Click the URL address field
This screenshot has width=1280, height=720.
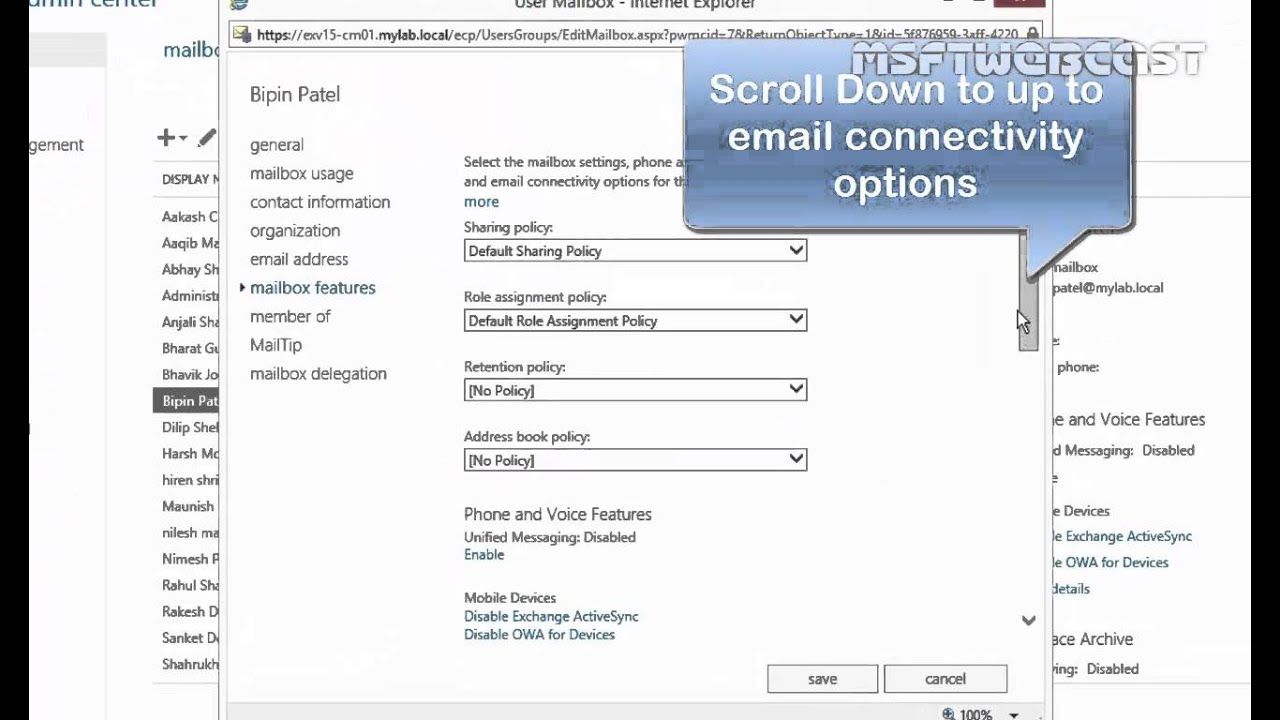coord(638,35)
